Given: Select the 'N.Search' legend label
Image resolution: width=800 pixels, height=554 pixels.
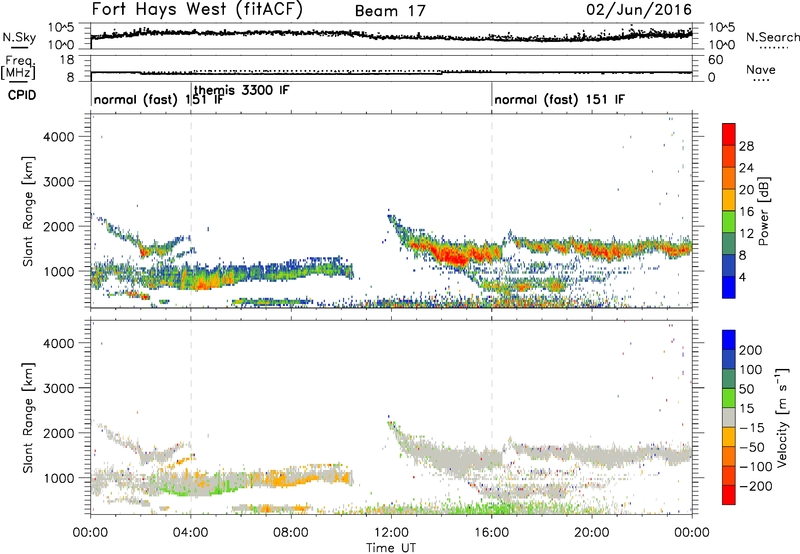Looking at the screenshot, I should (772, 37).
